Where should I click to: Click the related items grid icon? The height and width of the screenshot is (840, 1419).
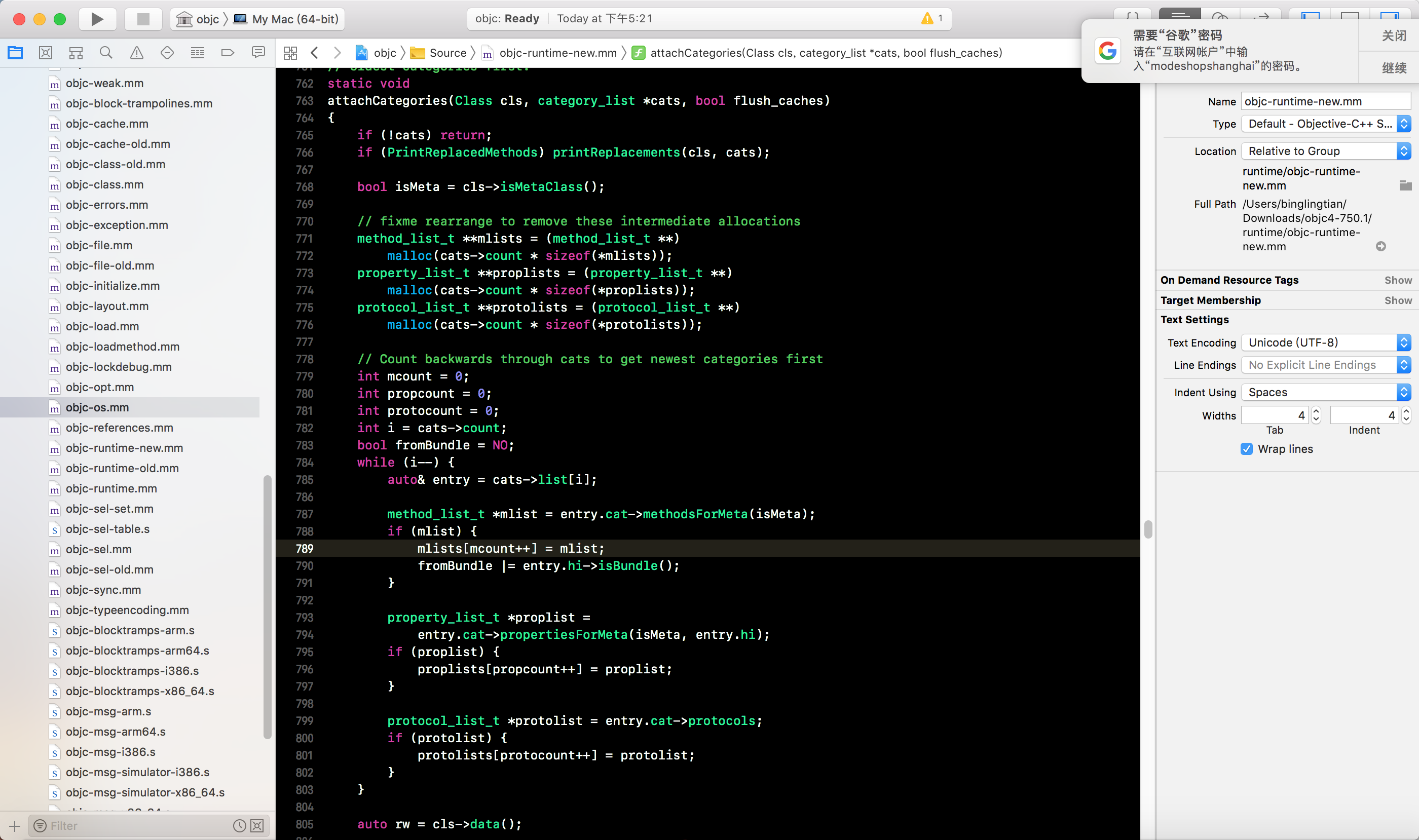[x=290, y=53]
